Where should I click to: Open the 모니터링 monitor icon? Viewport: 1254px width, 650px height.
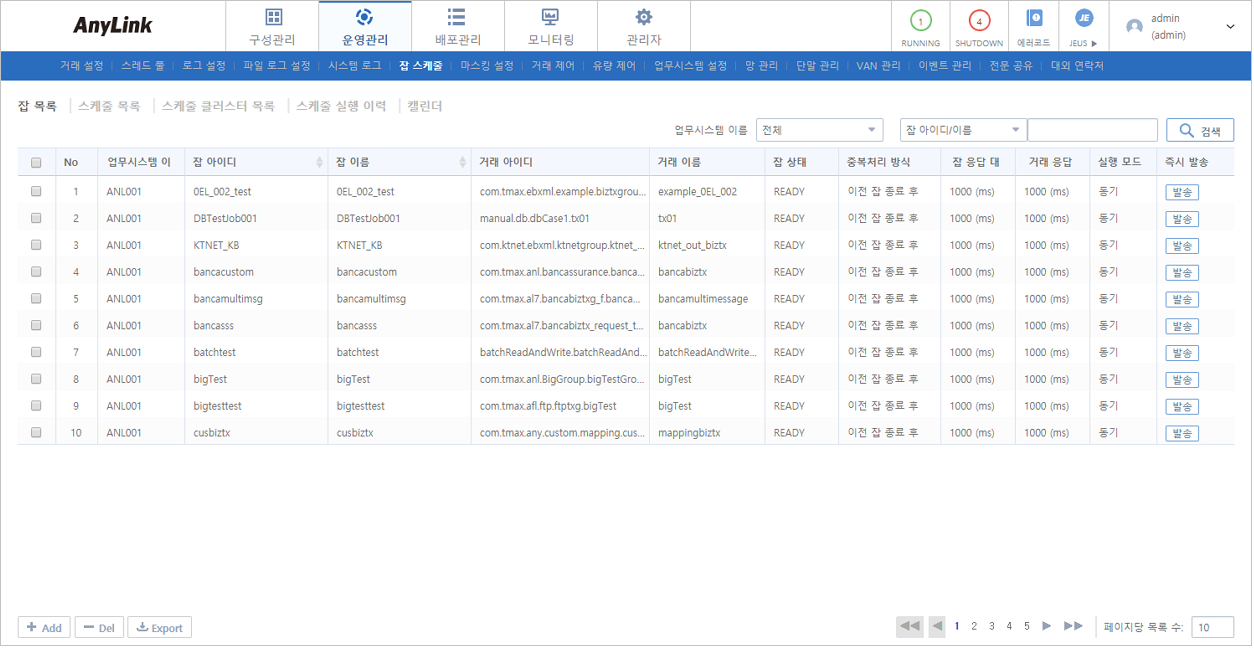click(550, 17)
